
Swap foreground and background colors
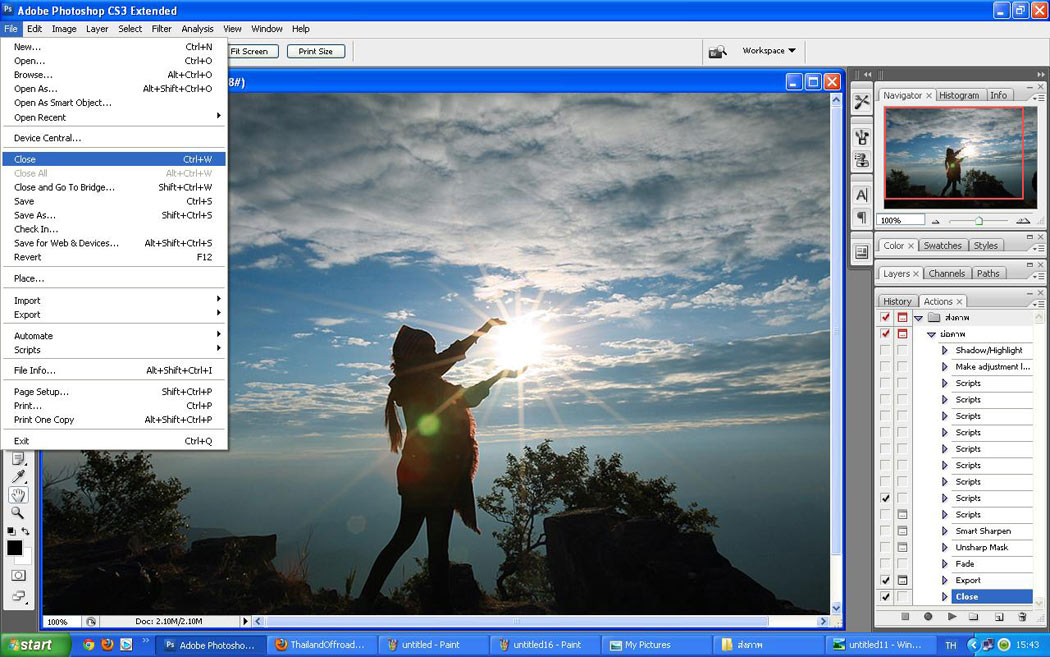pyautogui.click(x=26, y=531)
